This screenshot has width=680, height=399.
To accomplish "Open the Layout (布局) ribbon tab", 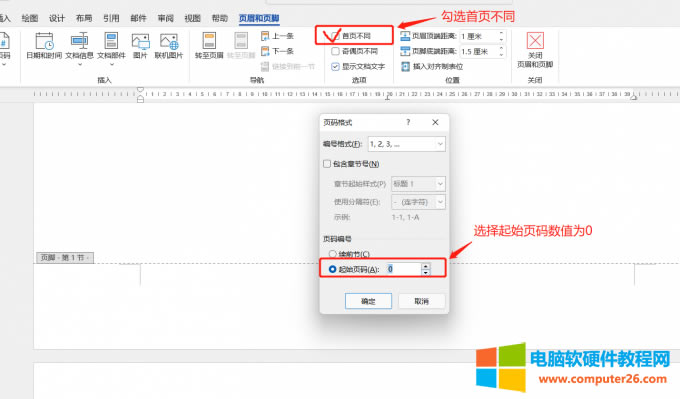I will click(84, 18).
